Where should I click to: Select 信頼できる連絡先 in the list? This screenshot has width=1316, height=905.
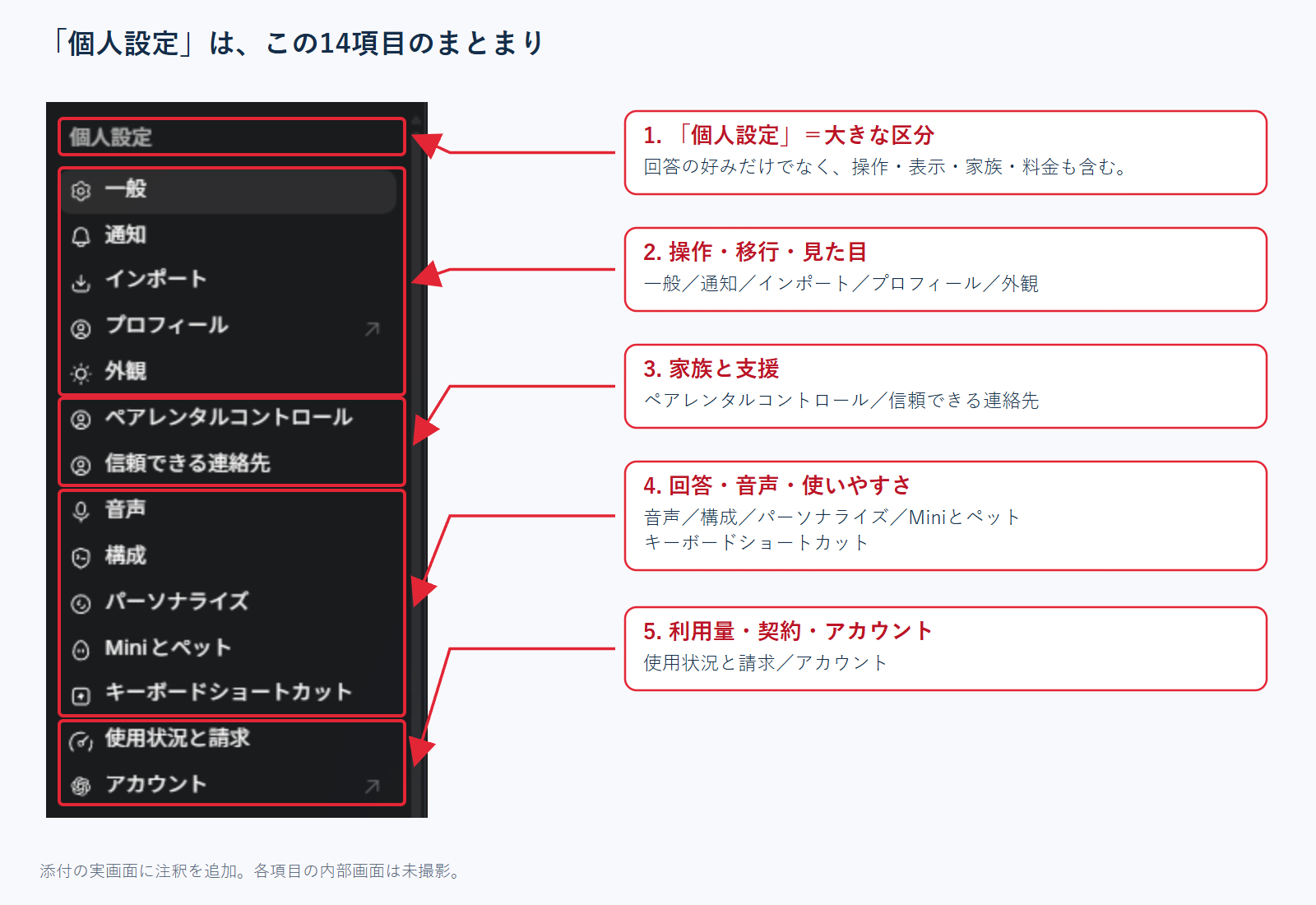click(229, 464)
